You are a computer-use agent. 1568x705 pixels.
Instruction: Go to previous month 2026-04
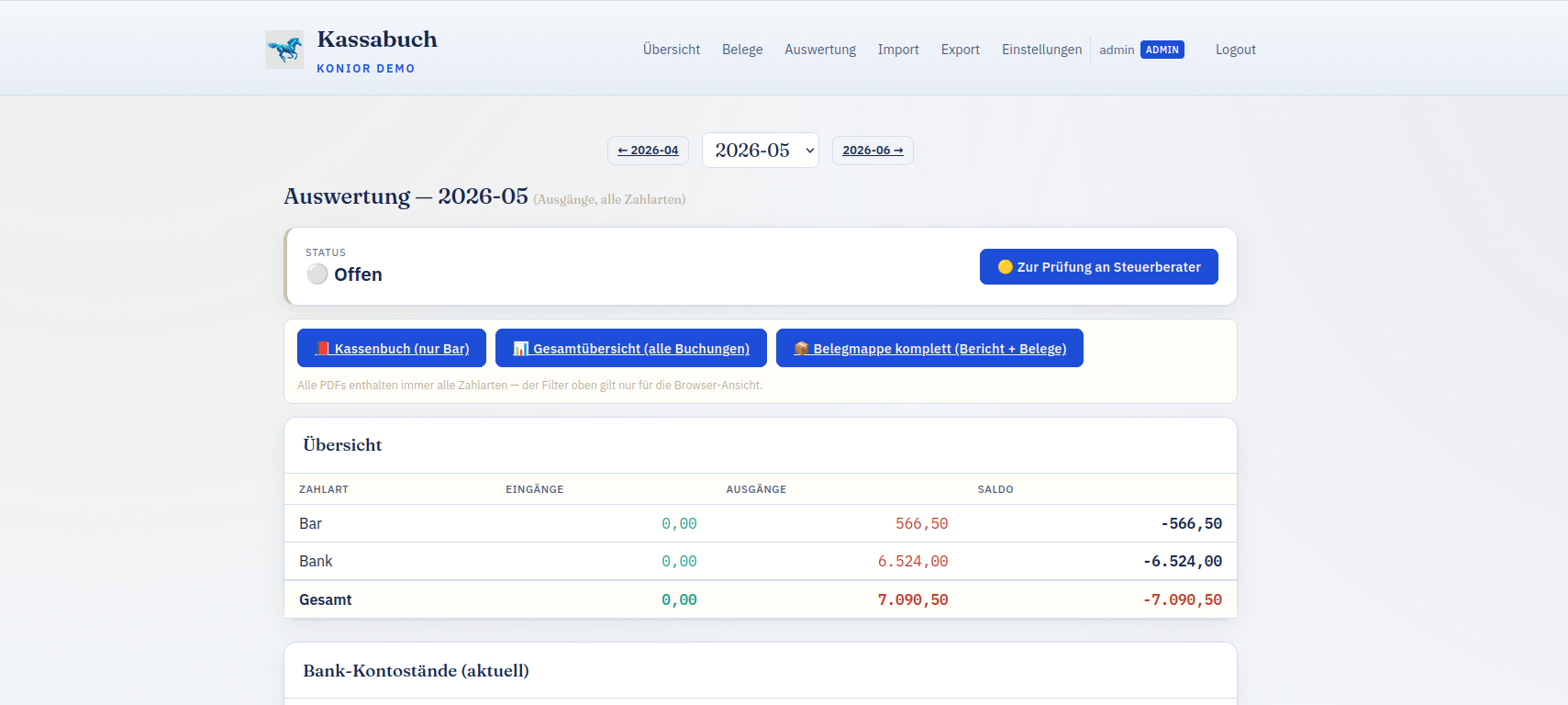coord(648,151)
